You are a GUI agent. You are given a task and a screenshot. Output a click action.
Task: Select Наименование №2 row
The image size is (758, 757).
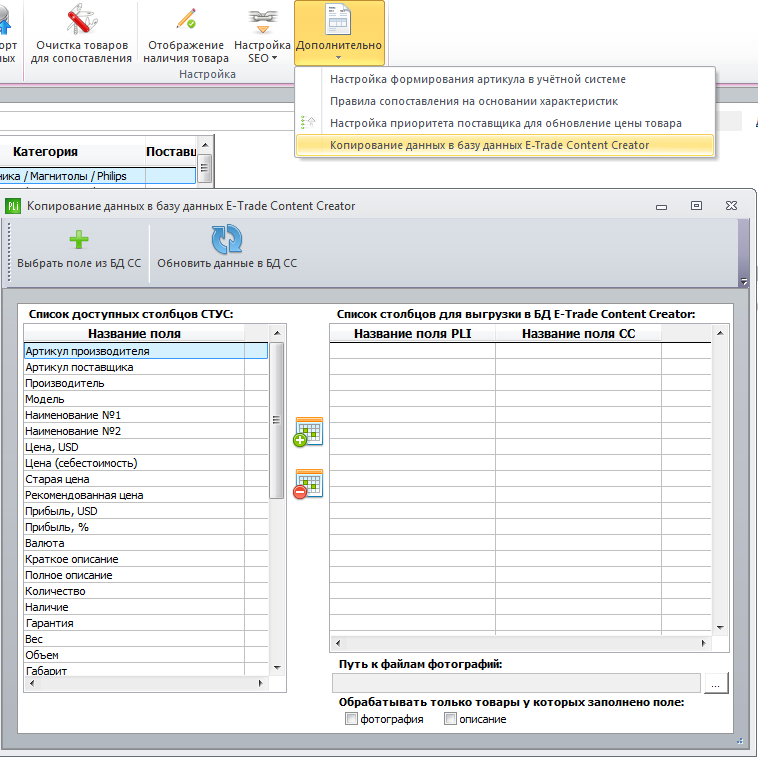tap(146, 431)
